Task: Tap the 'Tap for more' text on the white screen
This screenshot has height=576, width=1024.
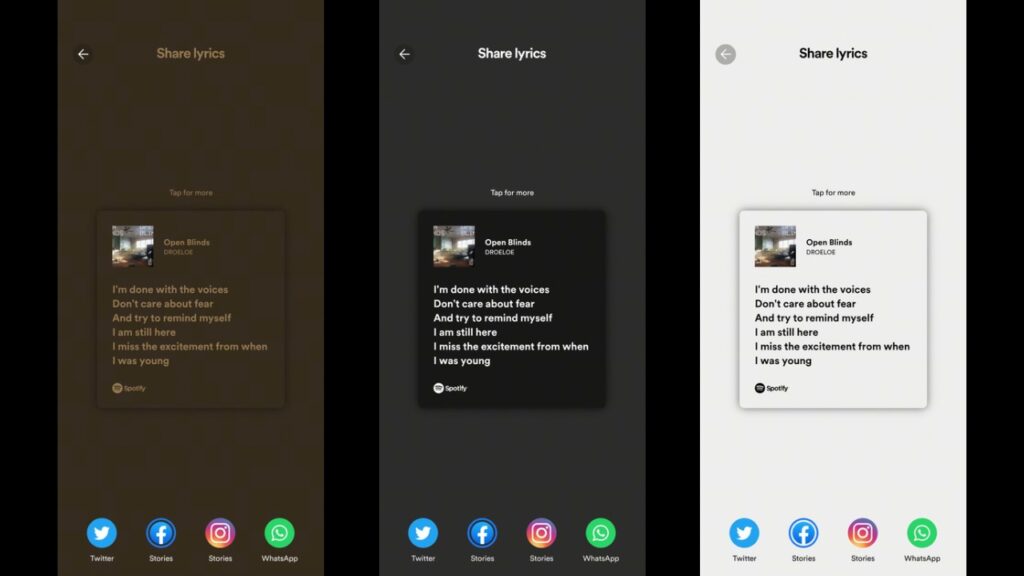Action: click(x=833, y=193)
